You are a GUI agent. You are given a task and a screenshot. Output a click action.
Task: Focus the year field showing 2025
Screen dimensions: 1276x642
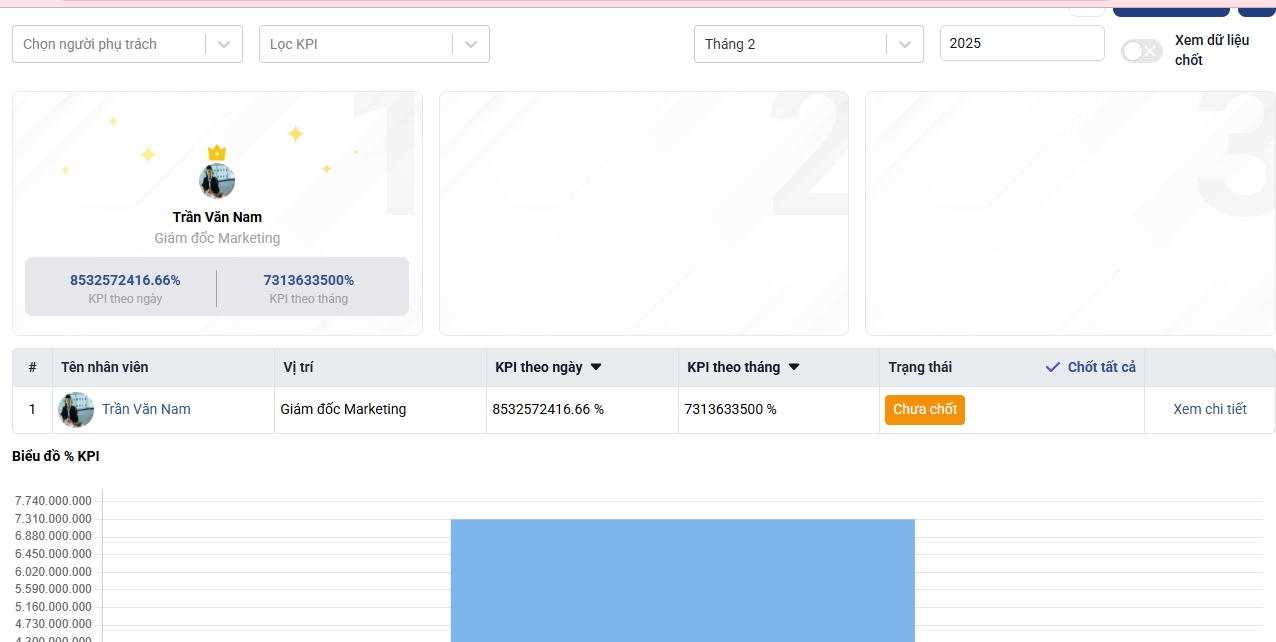click(x=1021, y=44)
